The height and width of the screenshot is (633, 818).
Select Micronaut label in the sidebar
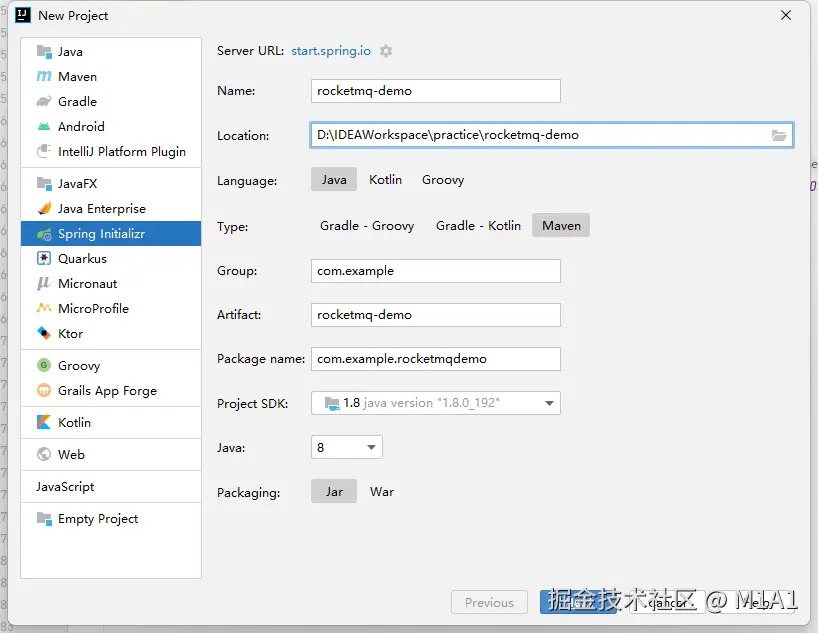(x=87, y=283)
